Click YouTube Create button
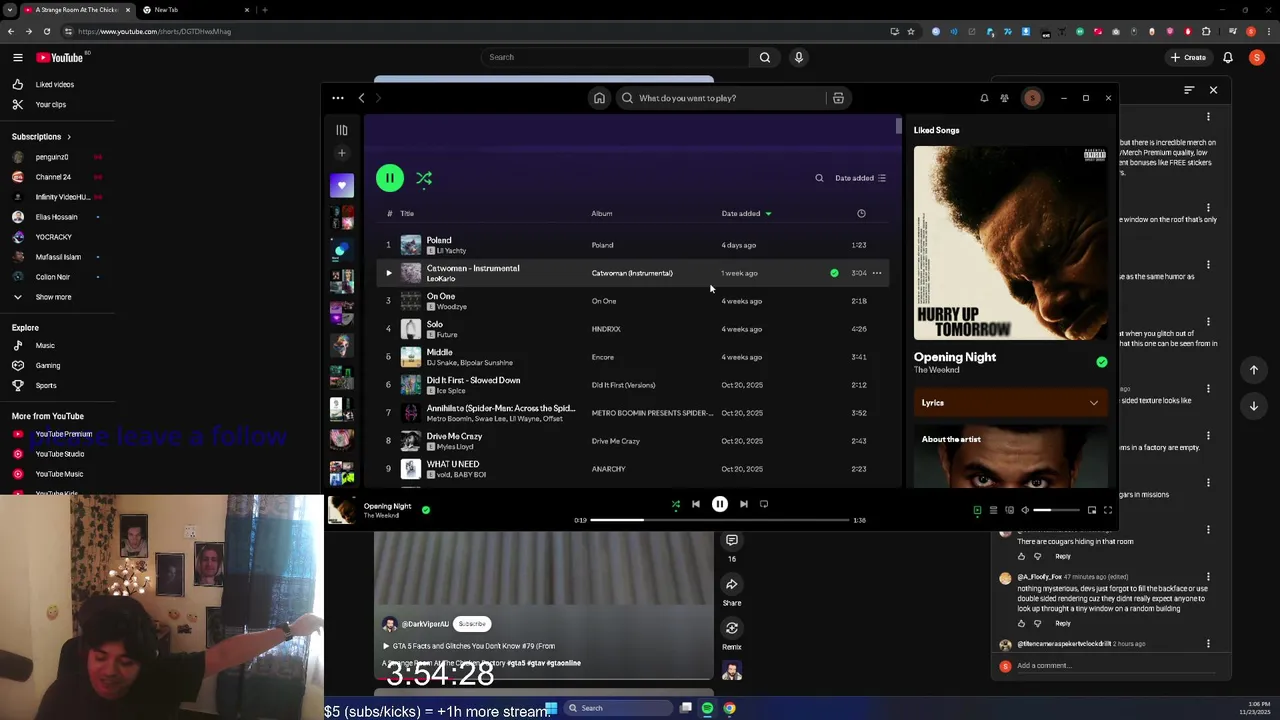Viewport: 1280px width, 720px height. tap(1188, 57)
